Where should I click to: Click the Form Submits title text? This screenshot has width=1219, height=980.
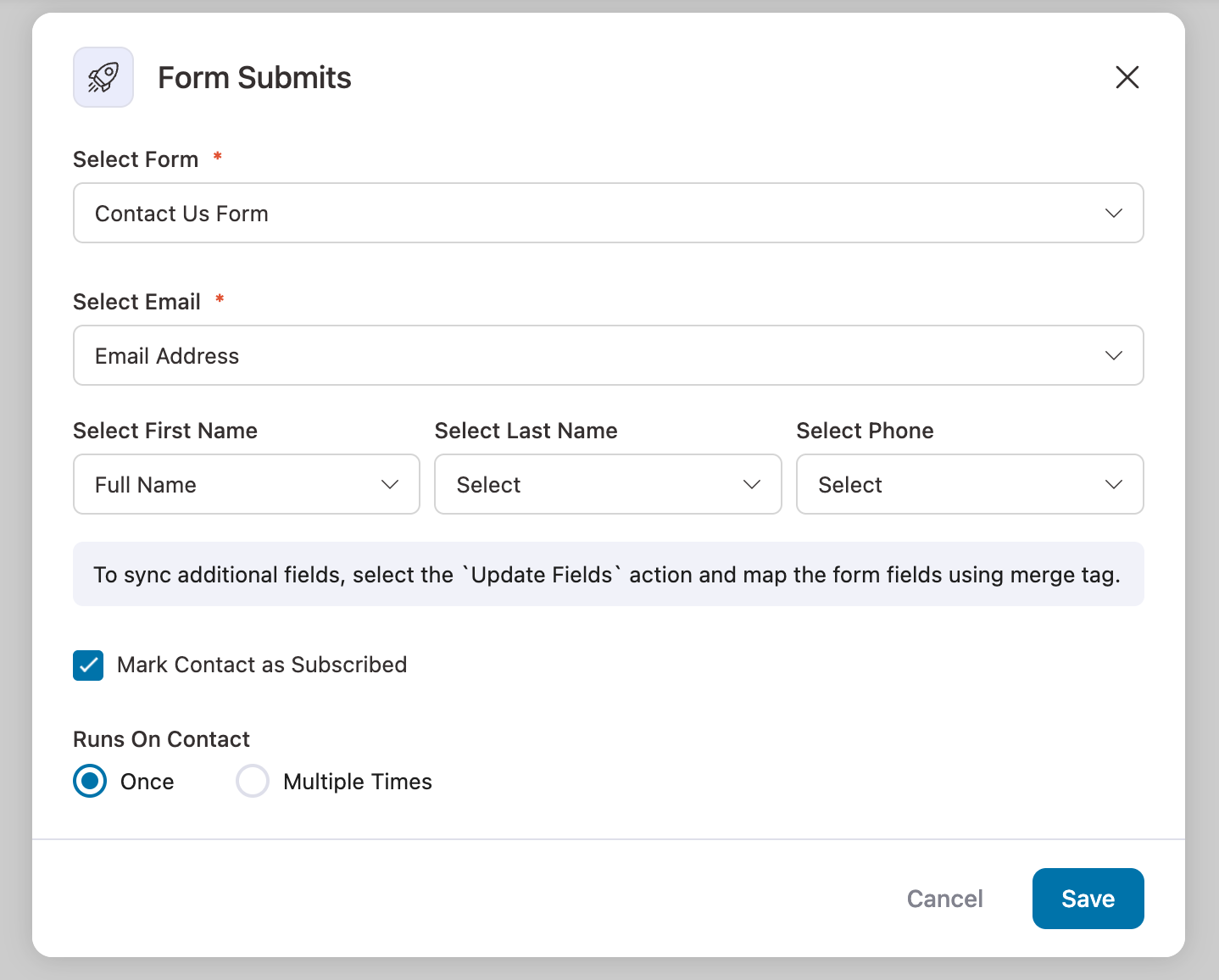pos(254,77)
